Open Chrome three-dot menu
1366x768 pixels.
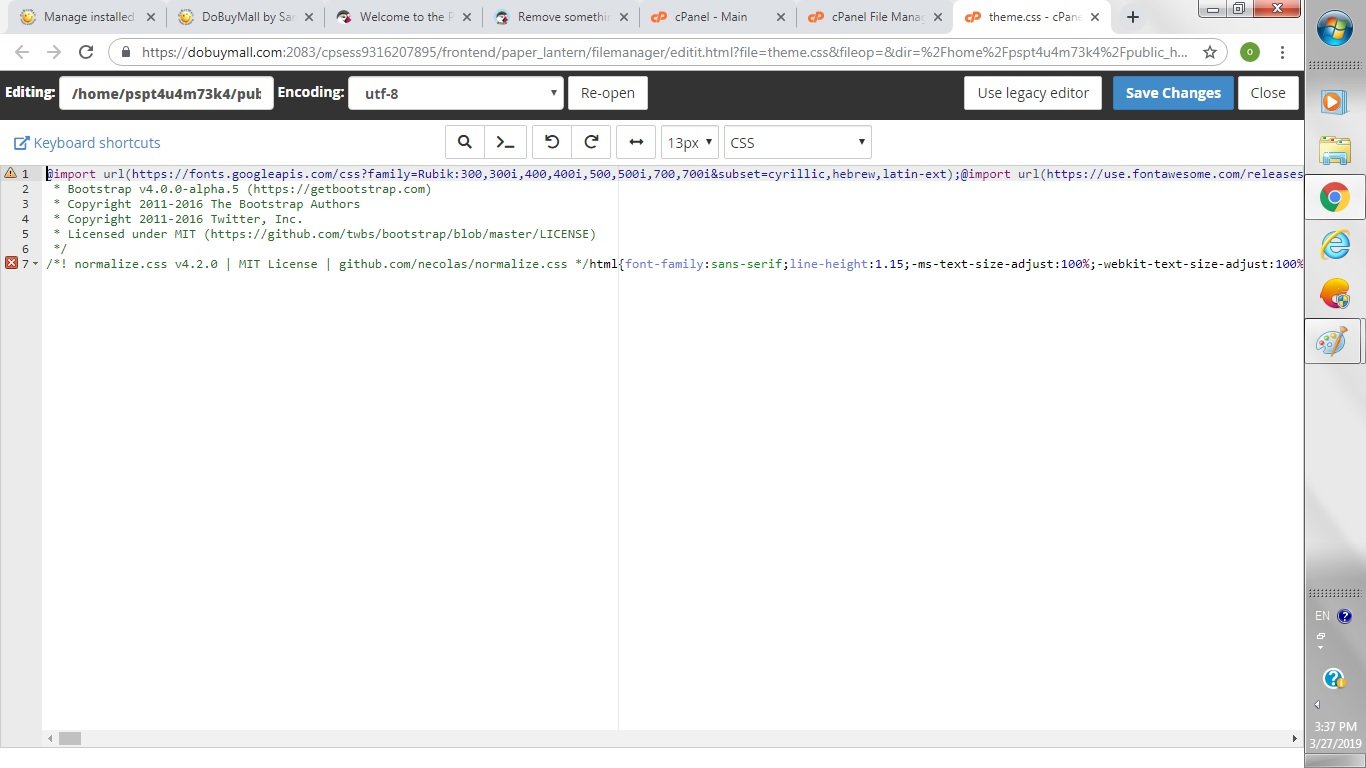click(1282, 53)
